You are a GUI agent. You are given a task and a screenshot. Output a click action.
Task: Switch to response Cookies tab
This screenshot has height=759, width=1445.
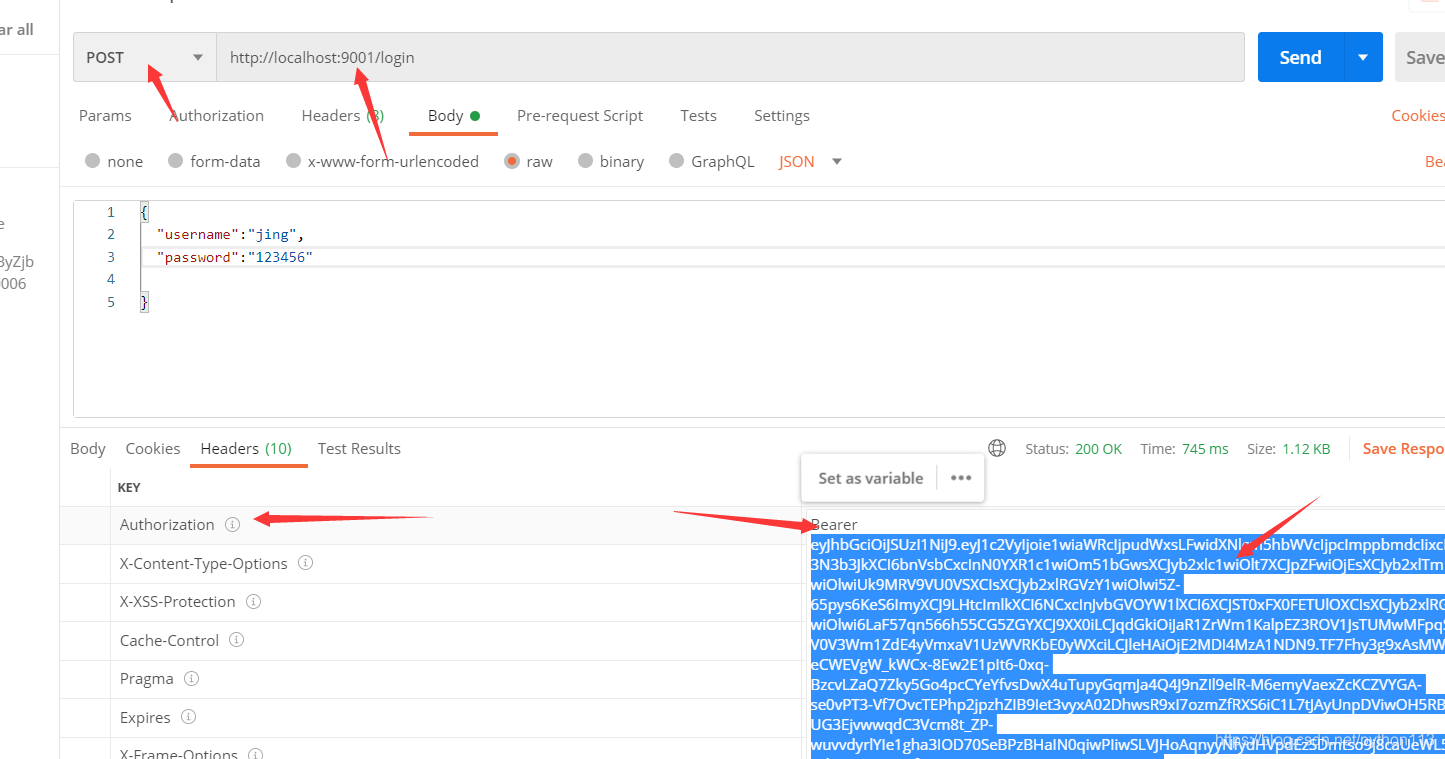click(x=153, y=449)
